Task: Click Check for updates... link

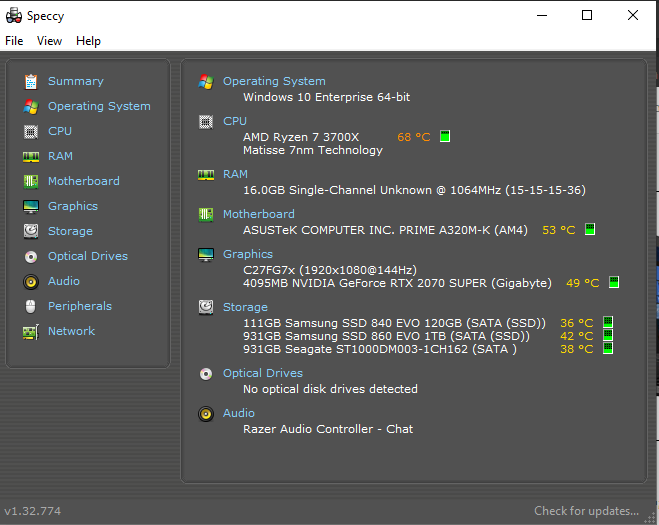Action: click(x=586, y=511)
